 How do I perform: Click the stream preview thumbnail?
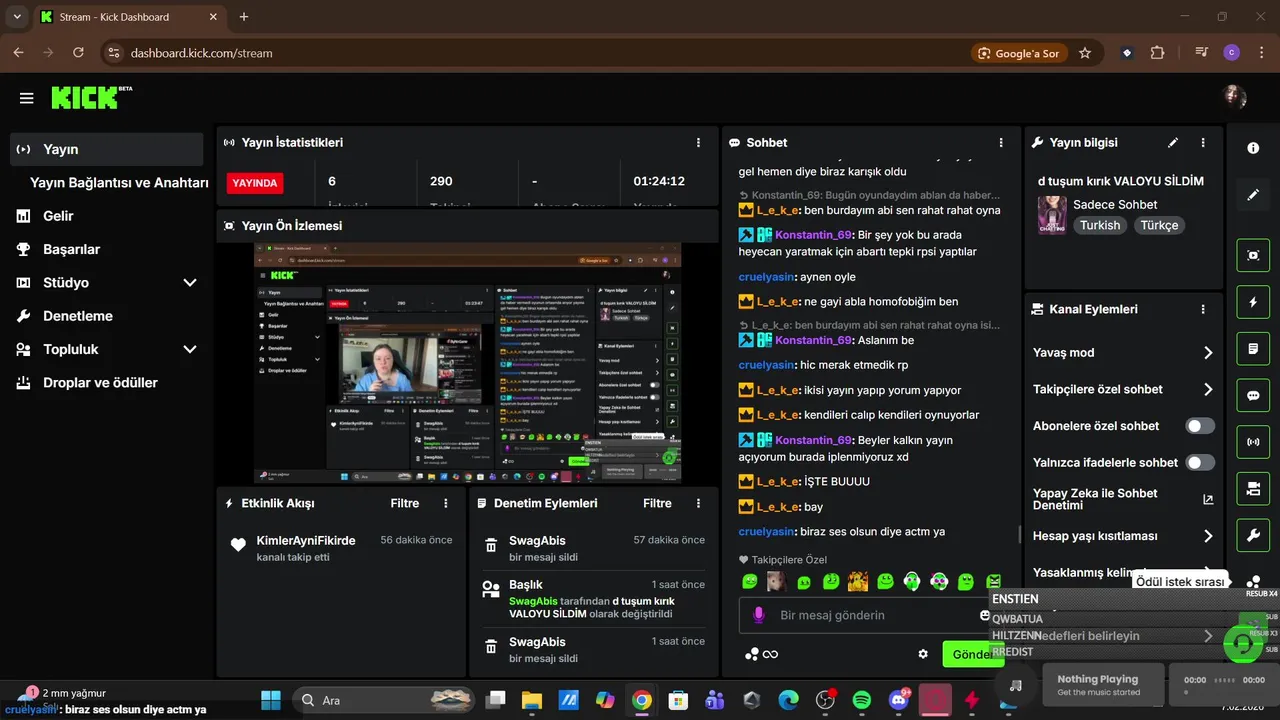[x=467, y=363]
